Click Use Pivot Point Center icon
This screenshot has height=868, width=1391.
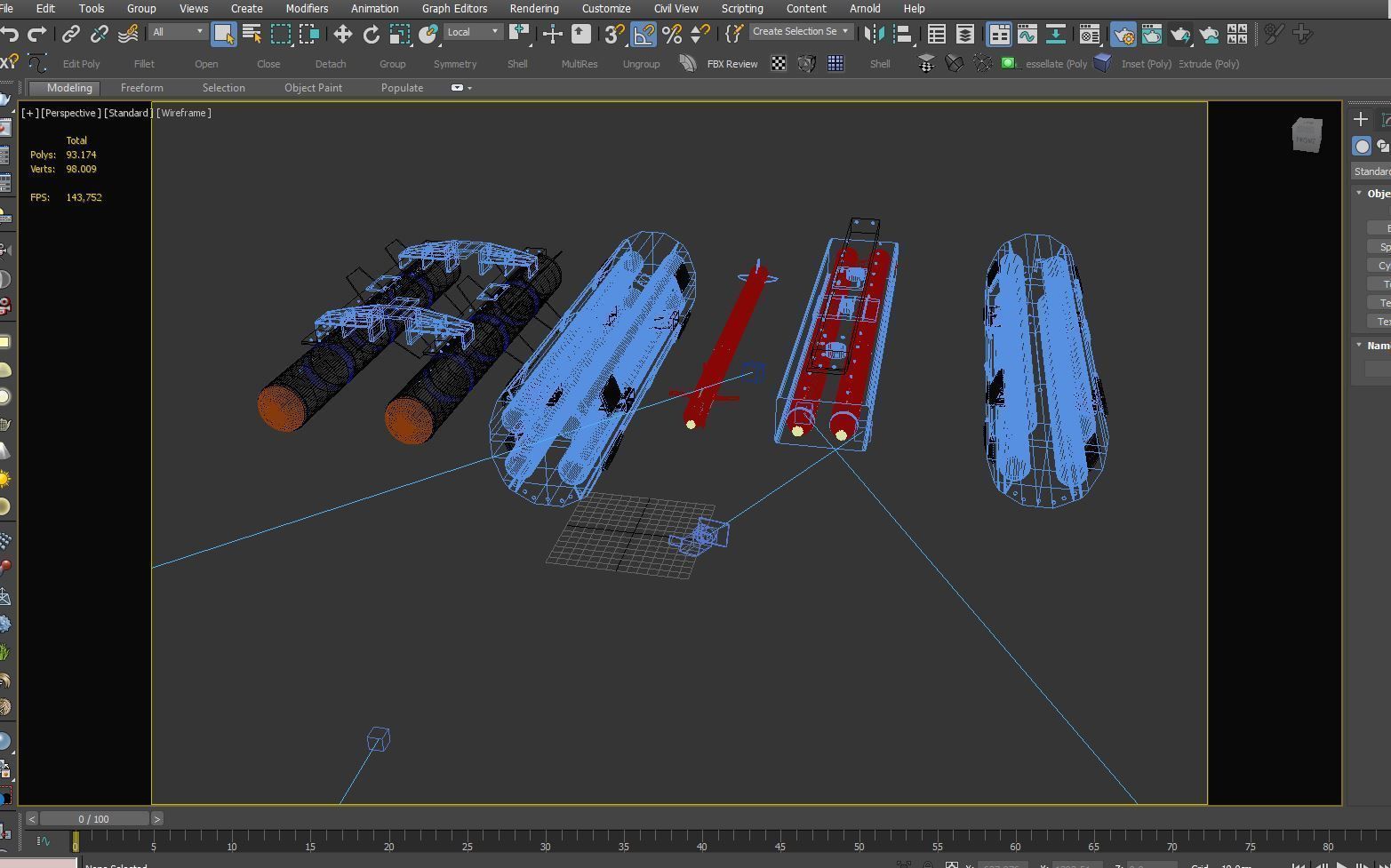[520, 34]
